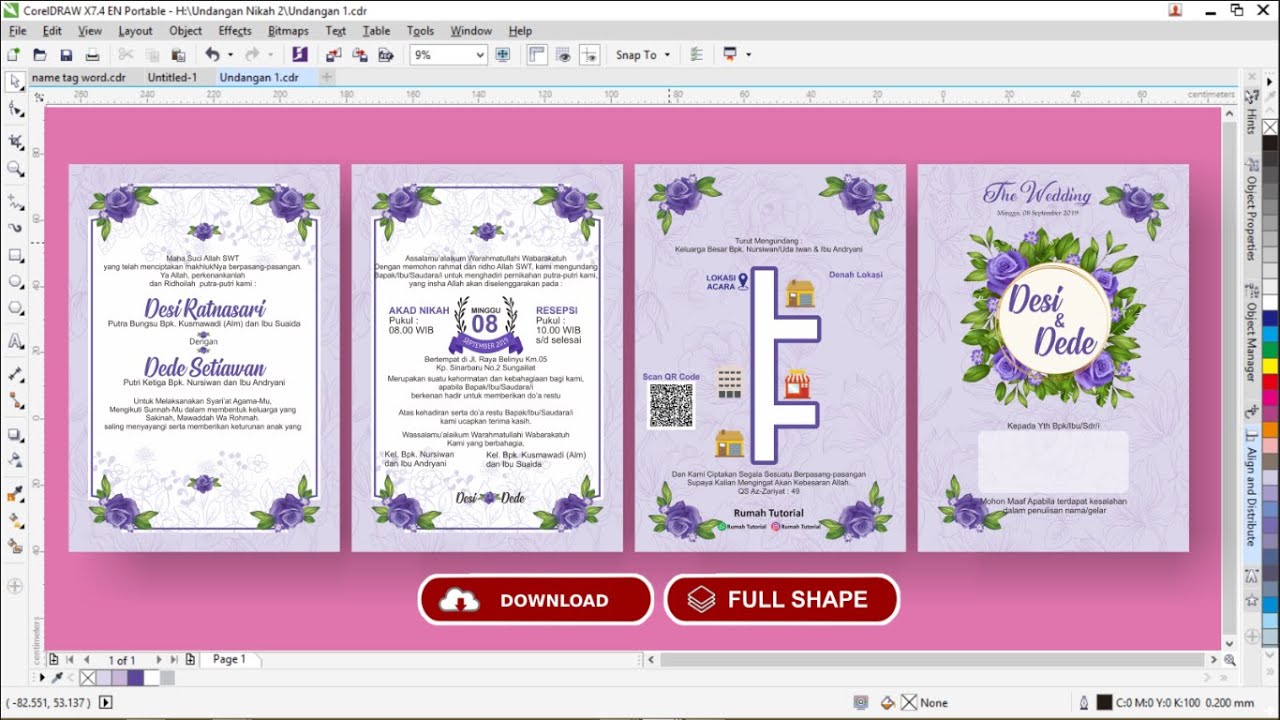Expand the Application Launcher dropdown arrow
1280x720 pixels.
coord(748,55)
